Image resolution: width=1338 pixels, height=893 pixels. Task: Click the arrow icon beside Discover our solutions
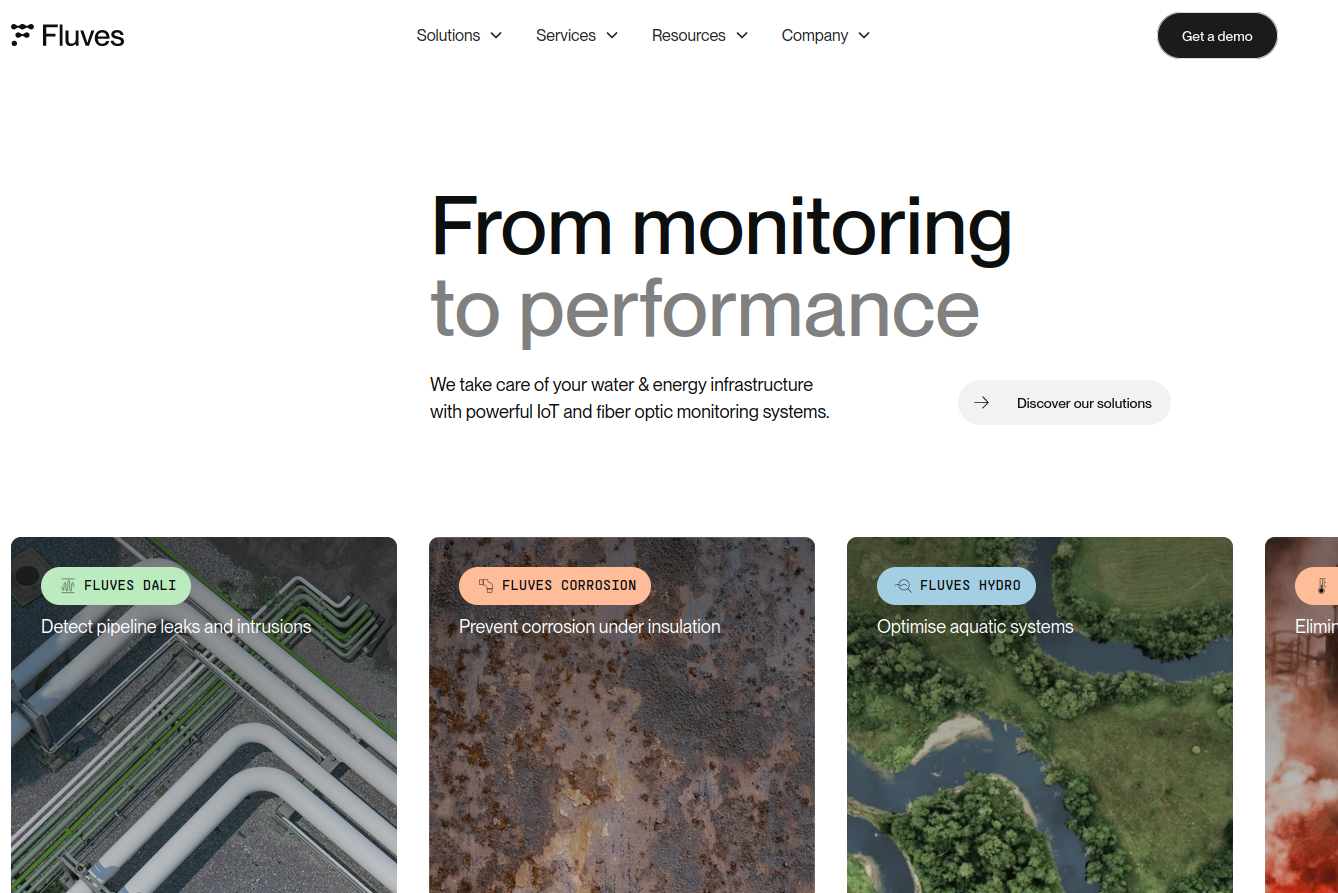[x=982, y=403]
